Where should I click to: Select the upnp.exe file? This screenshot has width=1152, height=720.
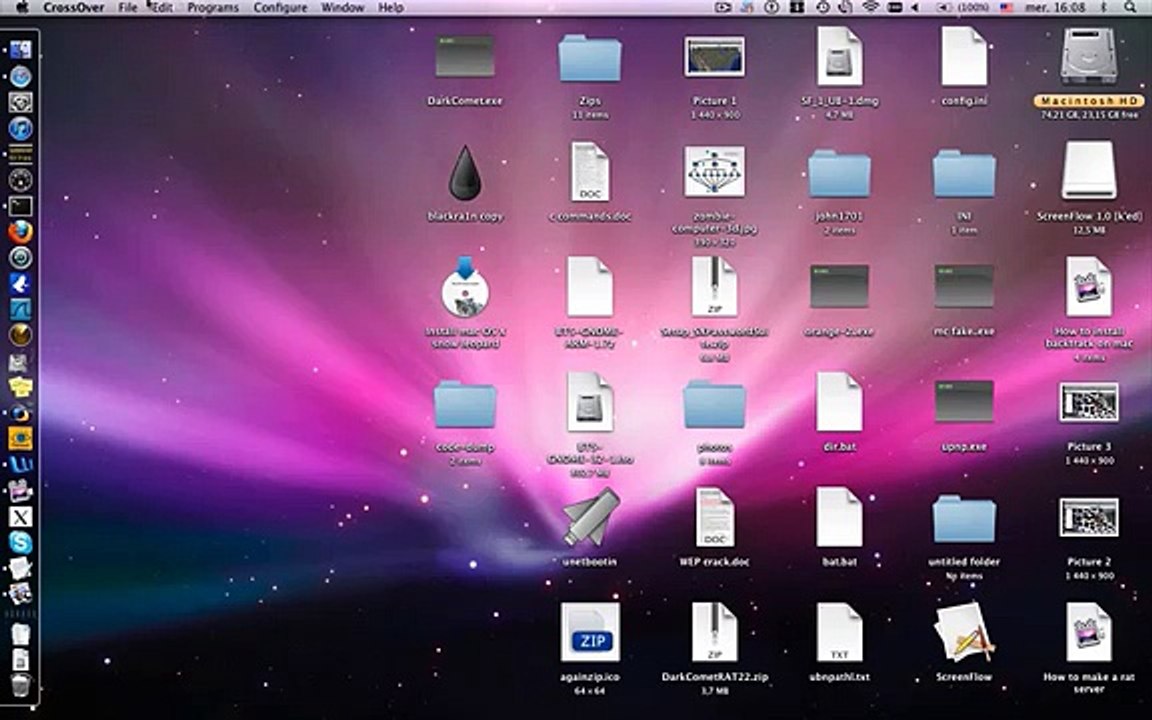point(964,403)
